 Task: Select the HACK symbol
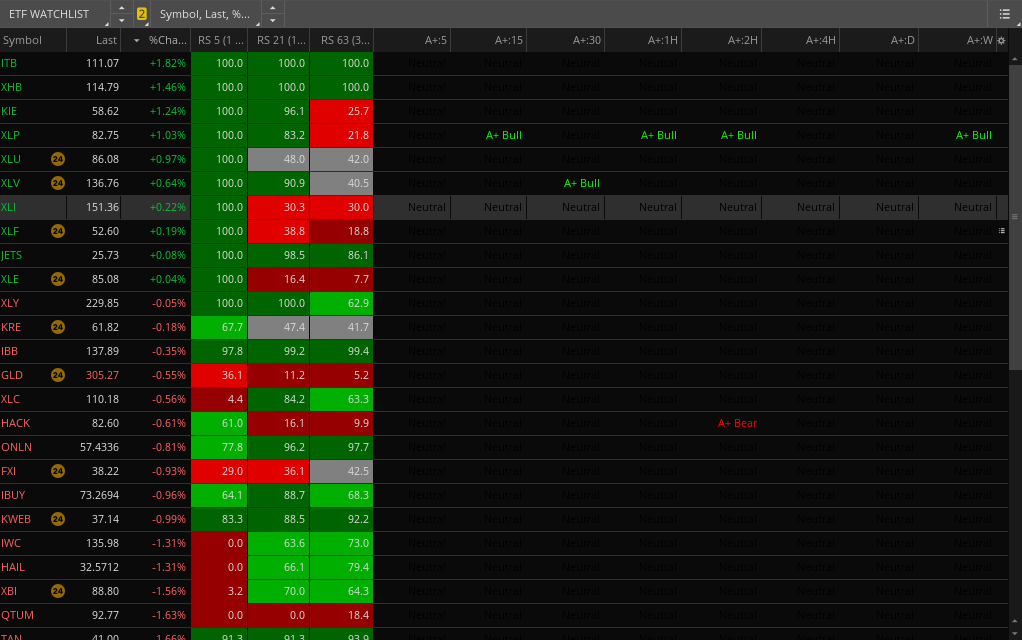(16, 423)
